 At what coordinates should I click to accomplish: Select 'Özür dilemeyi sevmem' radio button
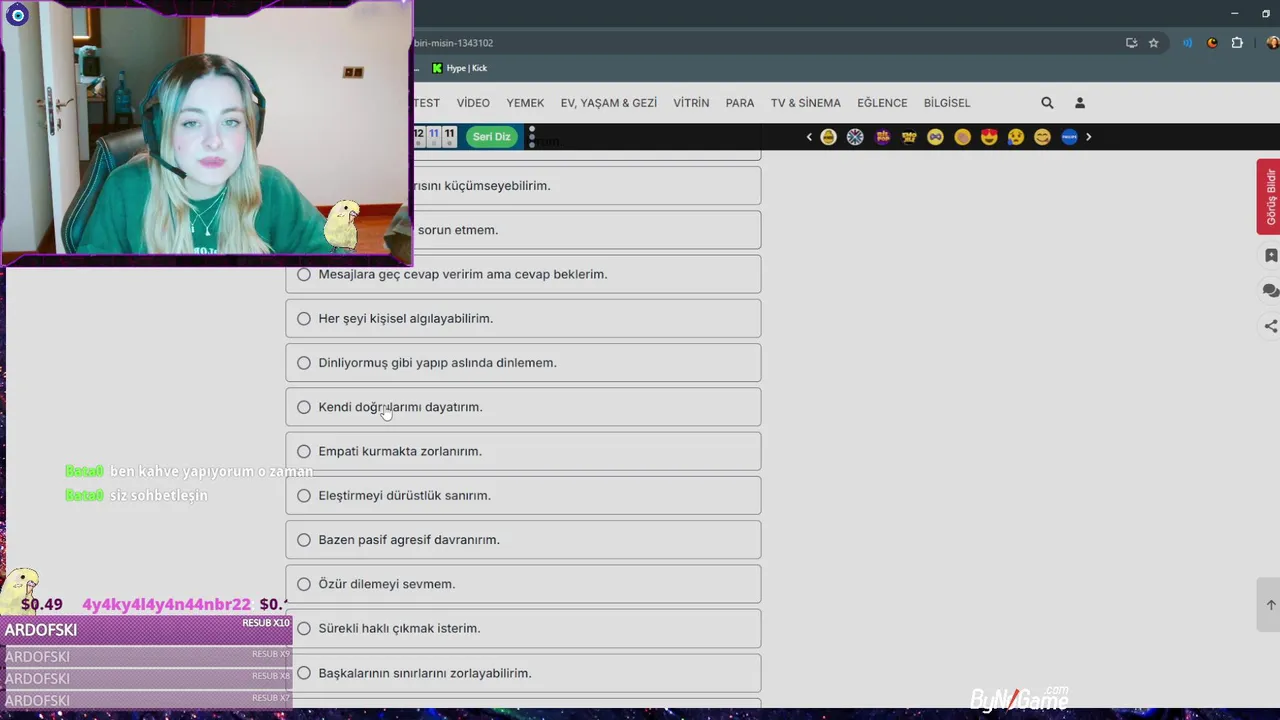click(x=304, y=584)
